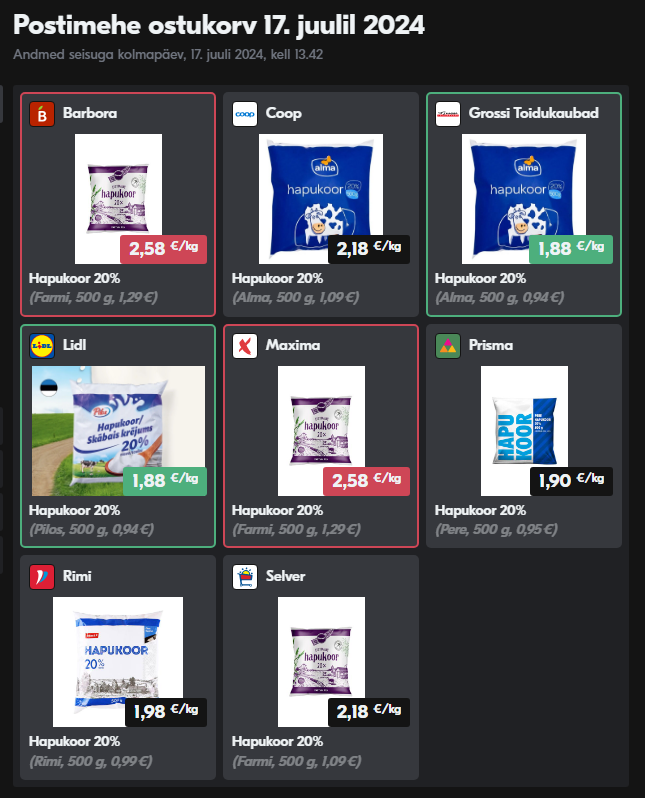The width and height of the screenshot is (645, 798).
Task: Click the 2,18 €/kg price badge in Coop
Action: click(x=369, y=249)
